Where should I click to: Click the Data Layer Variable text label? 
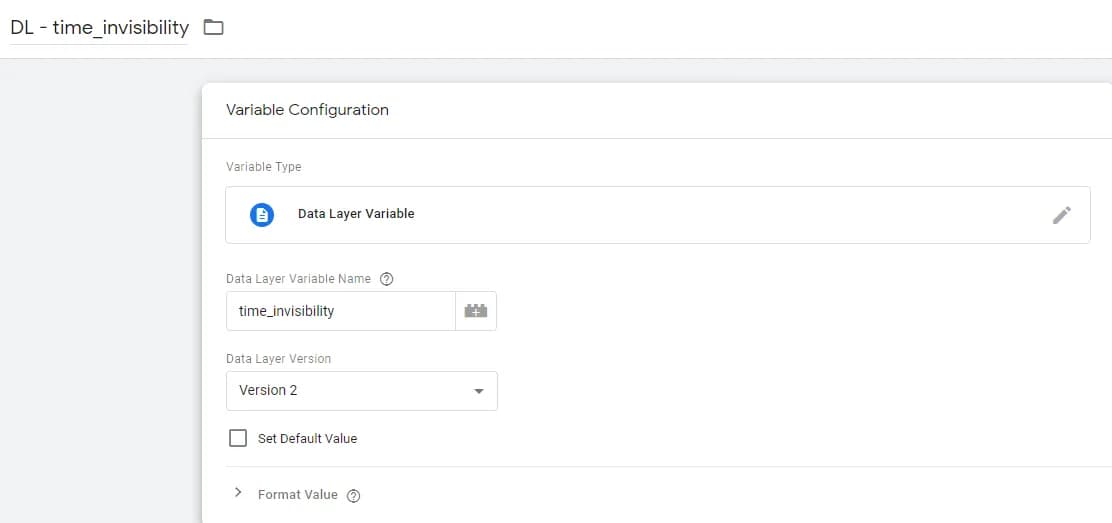tap(356, 214)
